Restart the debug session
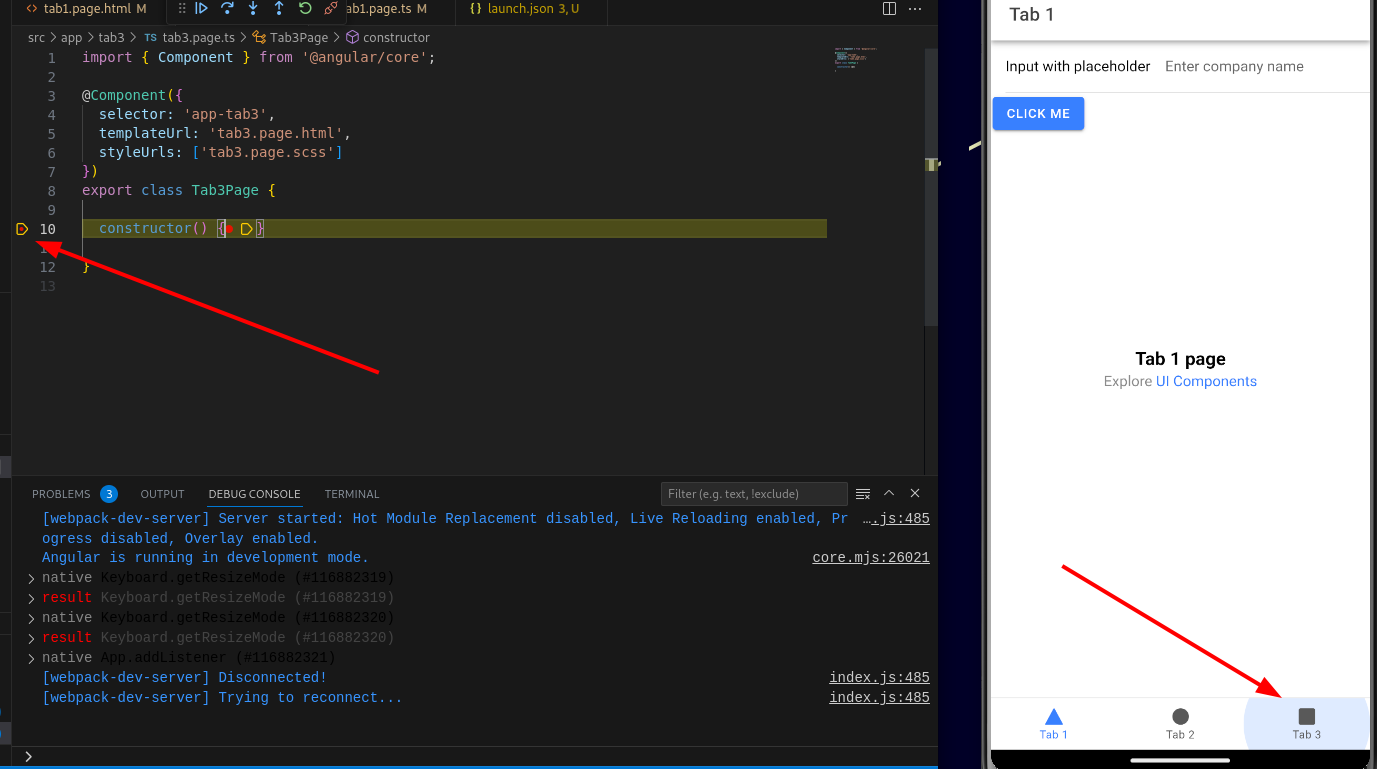1377x769 pixels. [305, 9]
